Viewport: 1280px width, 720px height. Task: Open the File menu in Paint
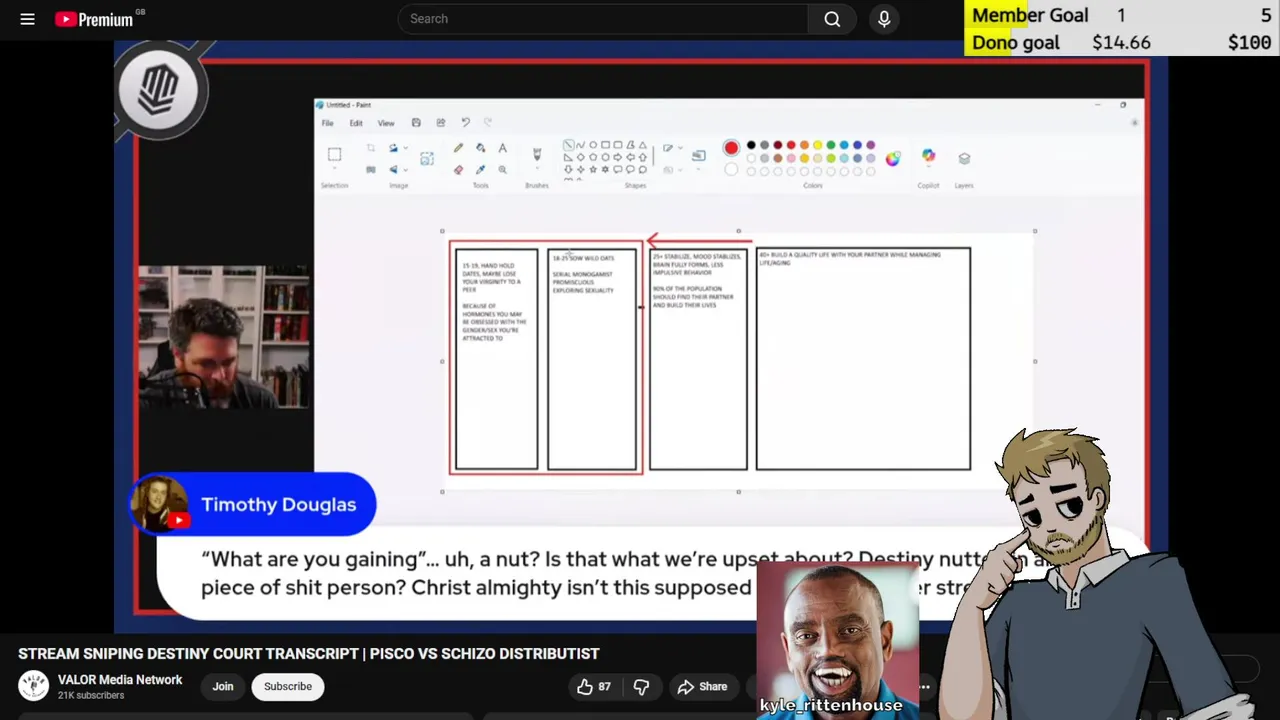[x=328, y=123]
